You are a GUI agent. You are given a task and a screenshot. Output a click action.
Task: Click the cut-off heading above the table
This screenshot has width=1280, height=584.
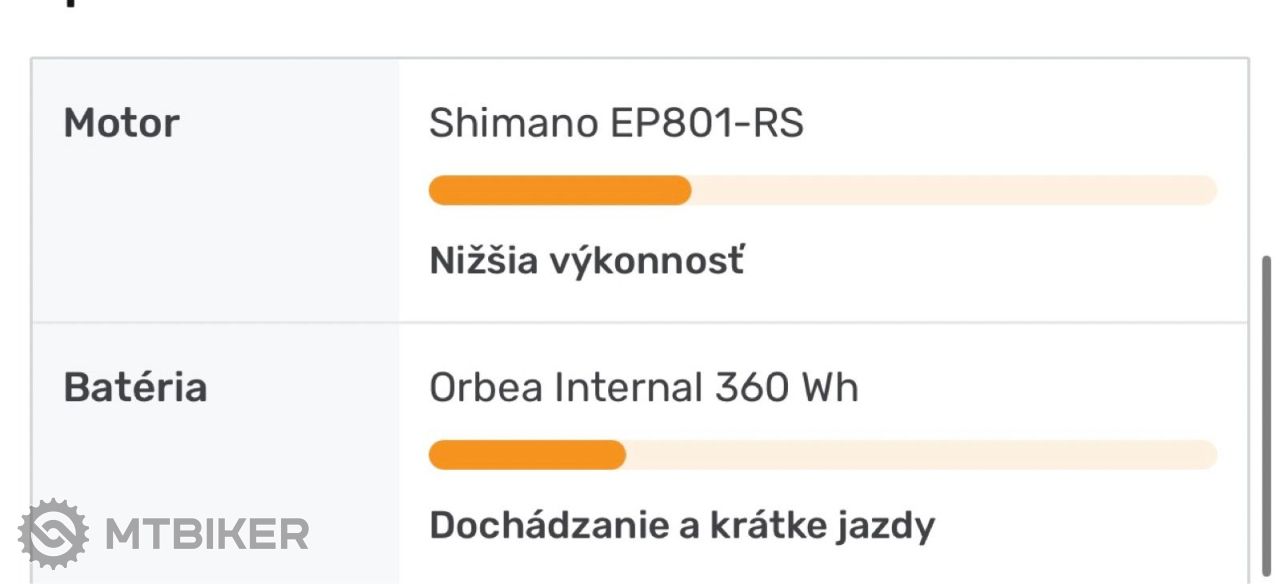(70, 3)
